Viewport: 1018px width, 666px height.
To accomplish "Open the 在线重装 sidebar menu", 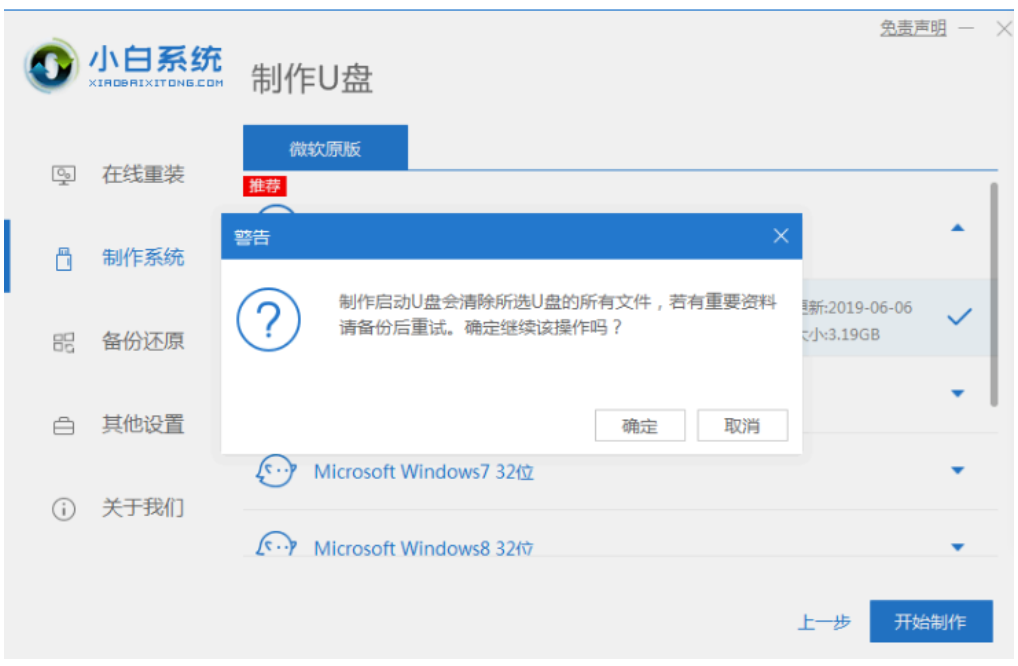I will [x=143, y=175].
